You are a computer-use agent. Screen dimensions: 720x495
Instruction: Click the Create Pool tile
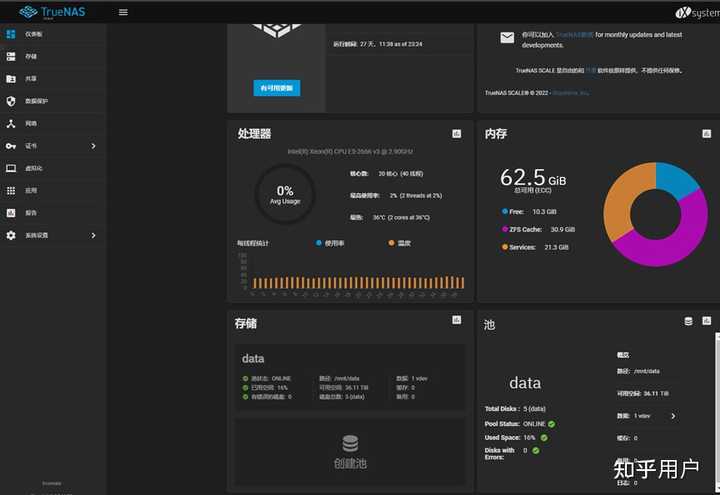350,452
